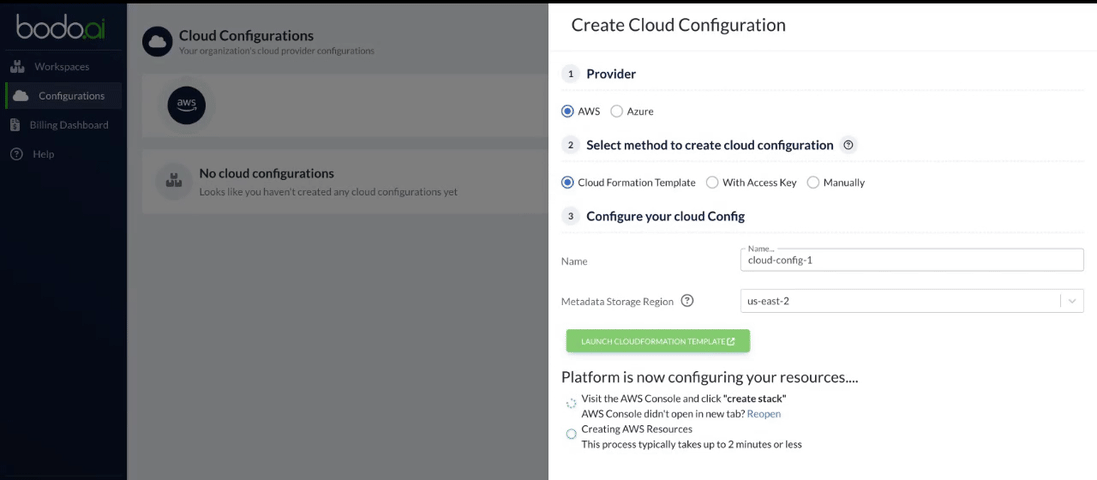Image resolution: width=1097 pixels, height=480 pixels.
Task: Choose the Manually creation method
Action: tap(813, 183)
